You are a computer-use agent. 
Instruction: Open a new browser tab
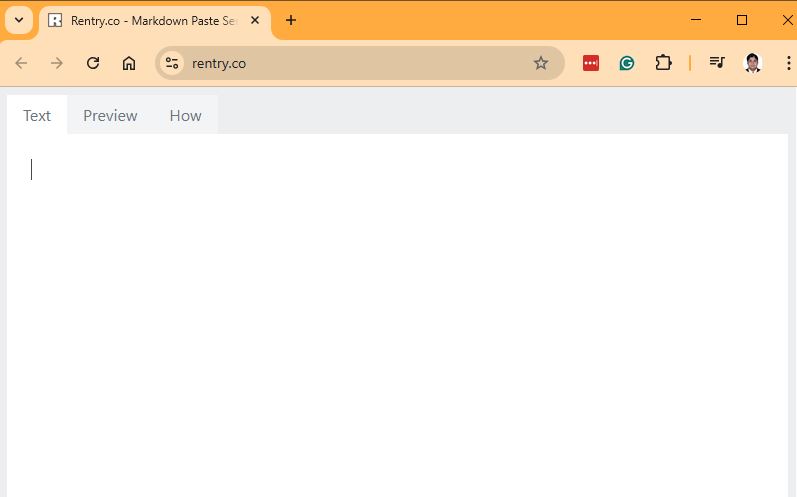[x=291, y=20]
